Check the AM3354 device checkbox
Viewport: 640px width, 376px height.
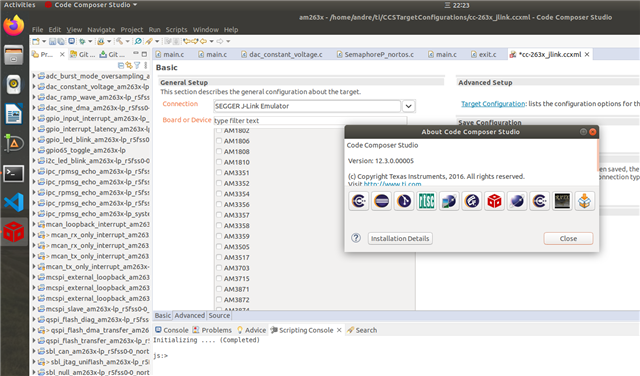(219, 194)
